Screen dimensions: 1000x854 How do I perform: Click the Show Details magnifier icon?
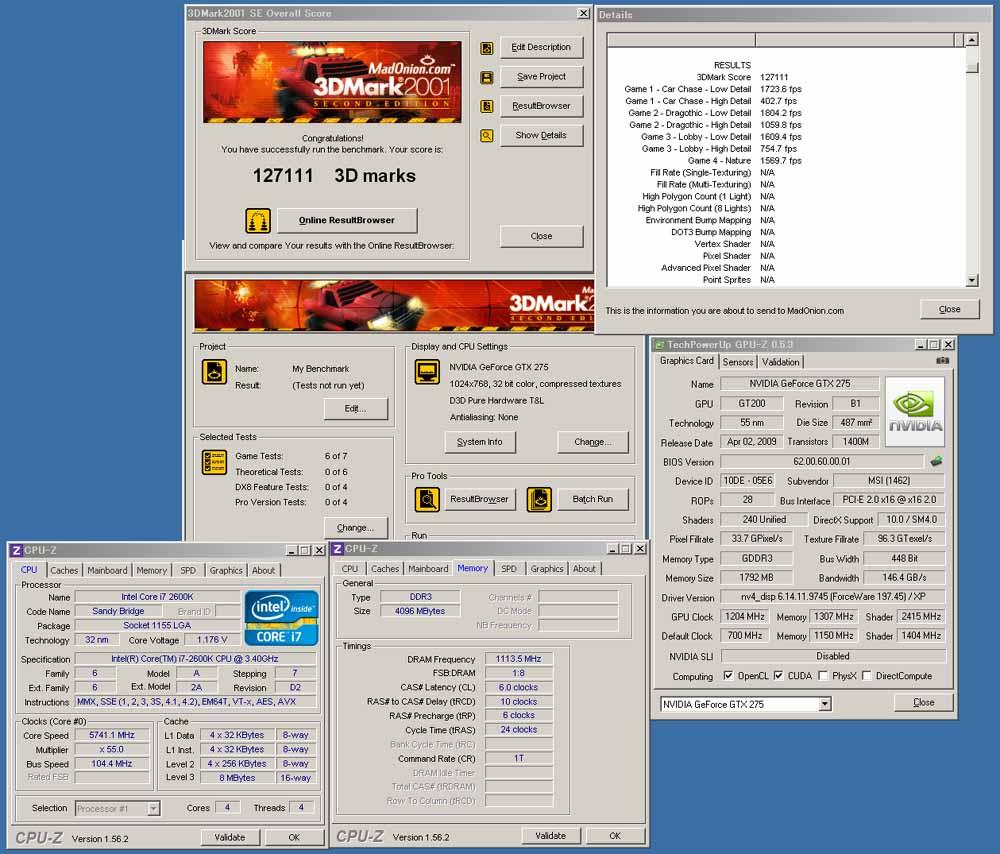click(487, 136)
